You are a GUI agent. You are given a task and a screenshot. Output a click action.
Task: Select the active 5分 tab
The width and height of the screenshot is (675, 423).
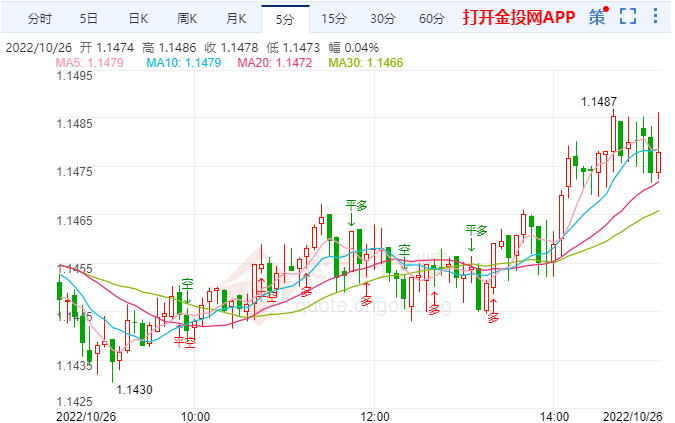pyautogui.click(x=285, y=19)
